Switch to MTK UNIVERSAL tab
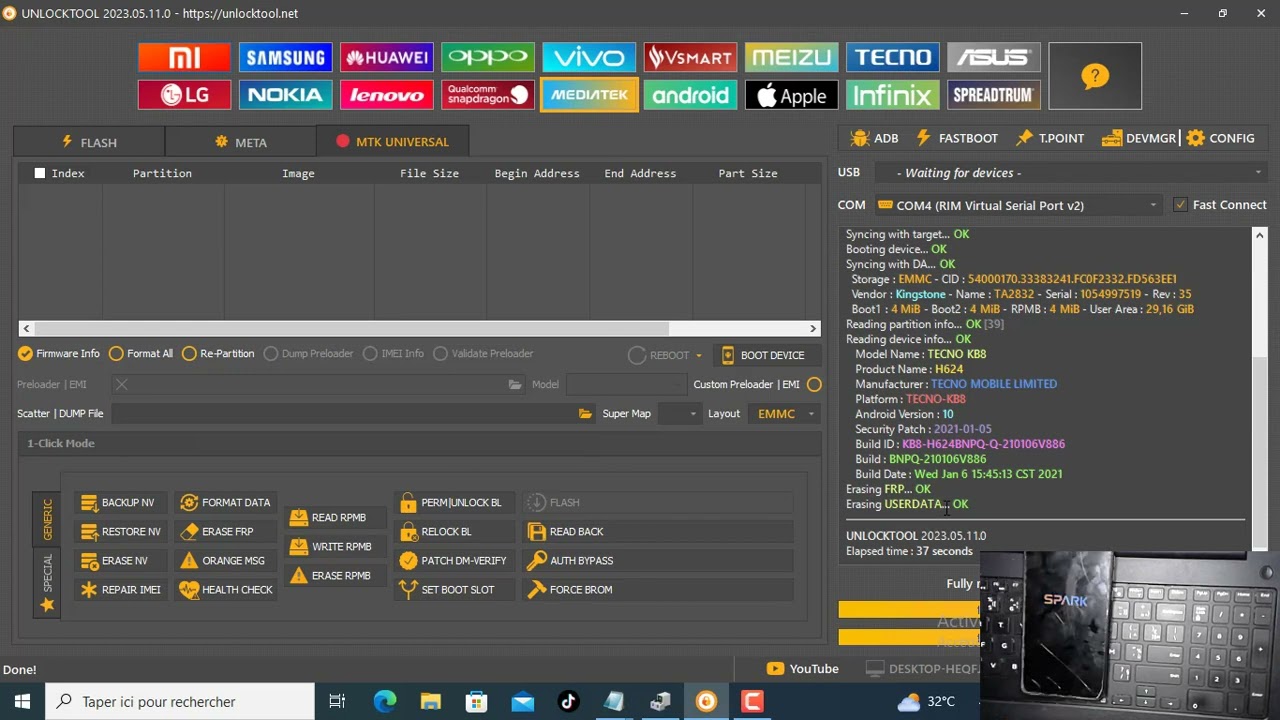Viewport: 1280px width, 720px height. (392, 142)
